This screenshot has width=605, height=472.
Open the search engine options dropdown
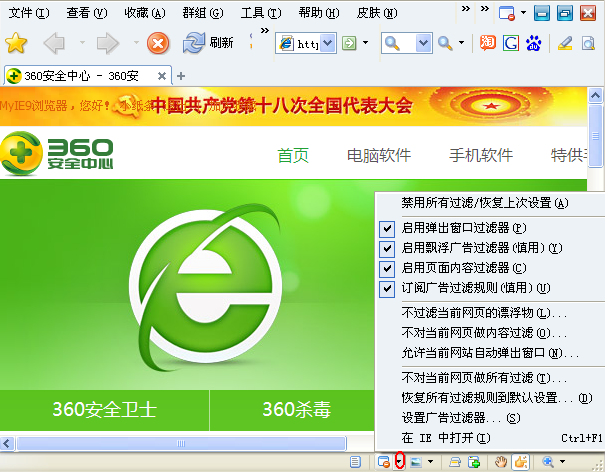461,42
